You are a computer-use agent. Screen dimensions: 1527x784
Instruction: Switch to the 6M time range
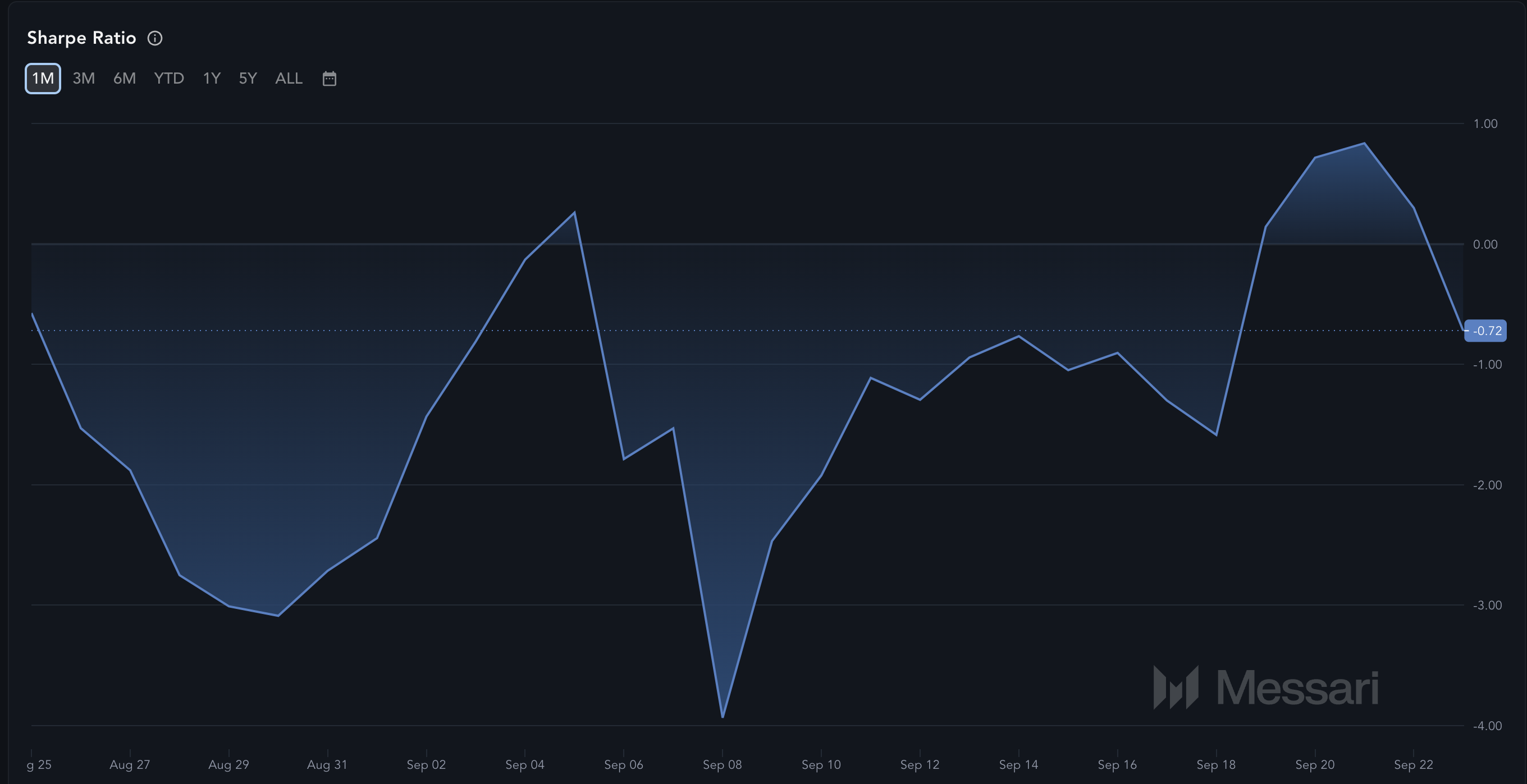pos(125,78)
